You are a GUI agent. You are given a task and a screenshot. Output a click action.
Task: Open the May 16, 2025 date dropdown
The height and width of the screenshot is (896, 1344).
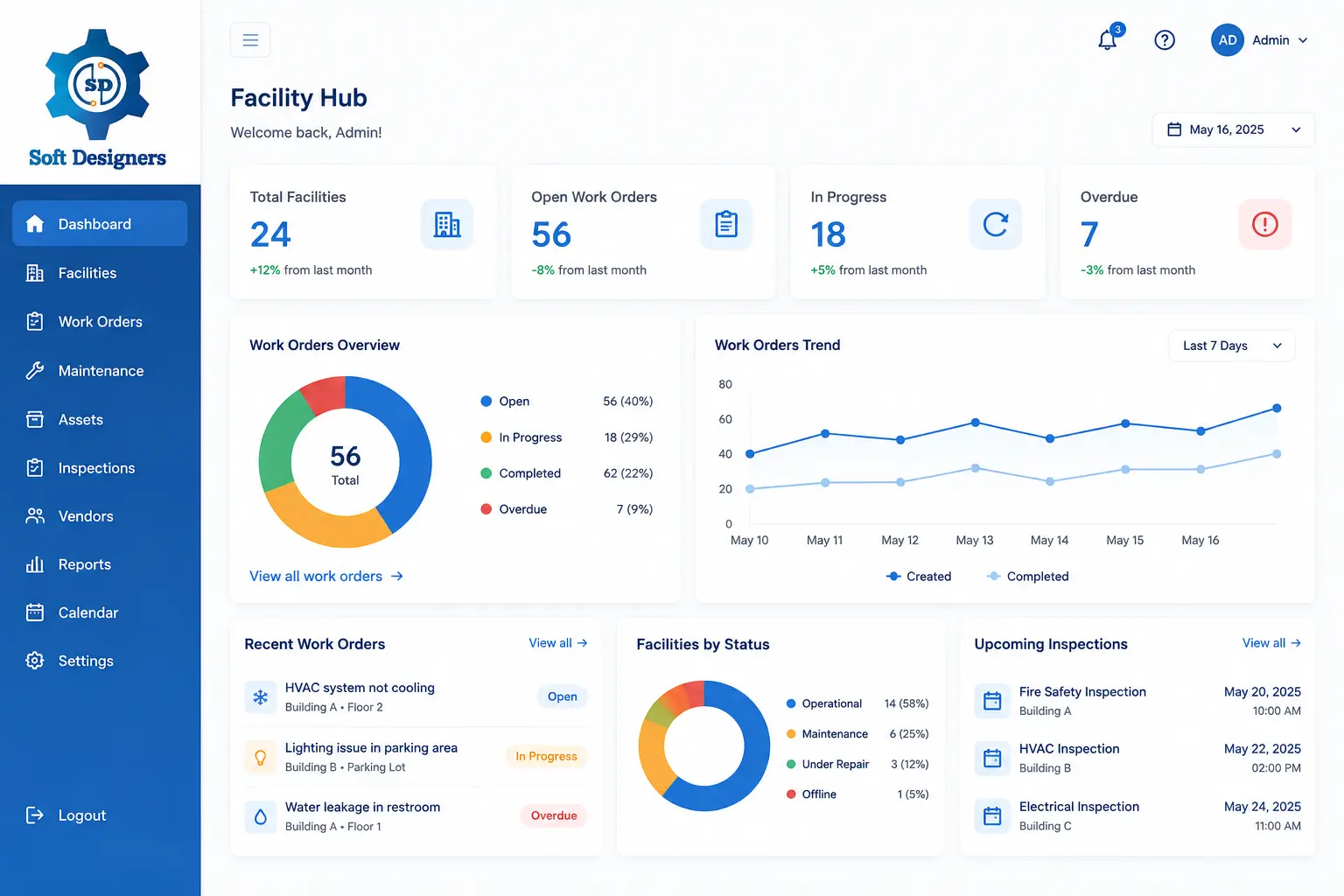click(x=1234, y=129)
